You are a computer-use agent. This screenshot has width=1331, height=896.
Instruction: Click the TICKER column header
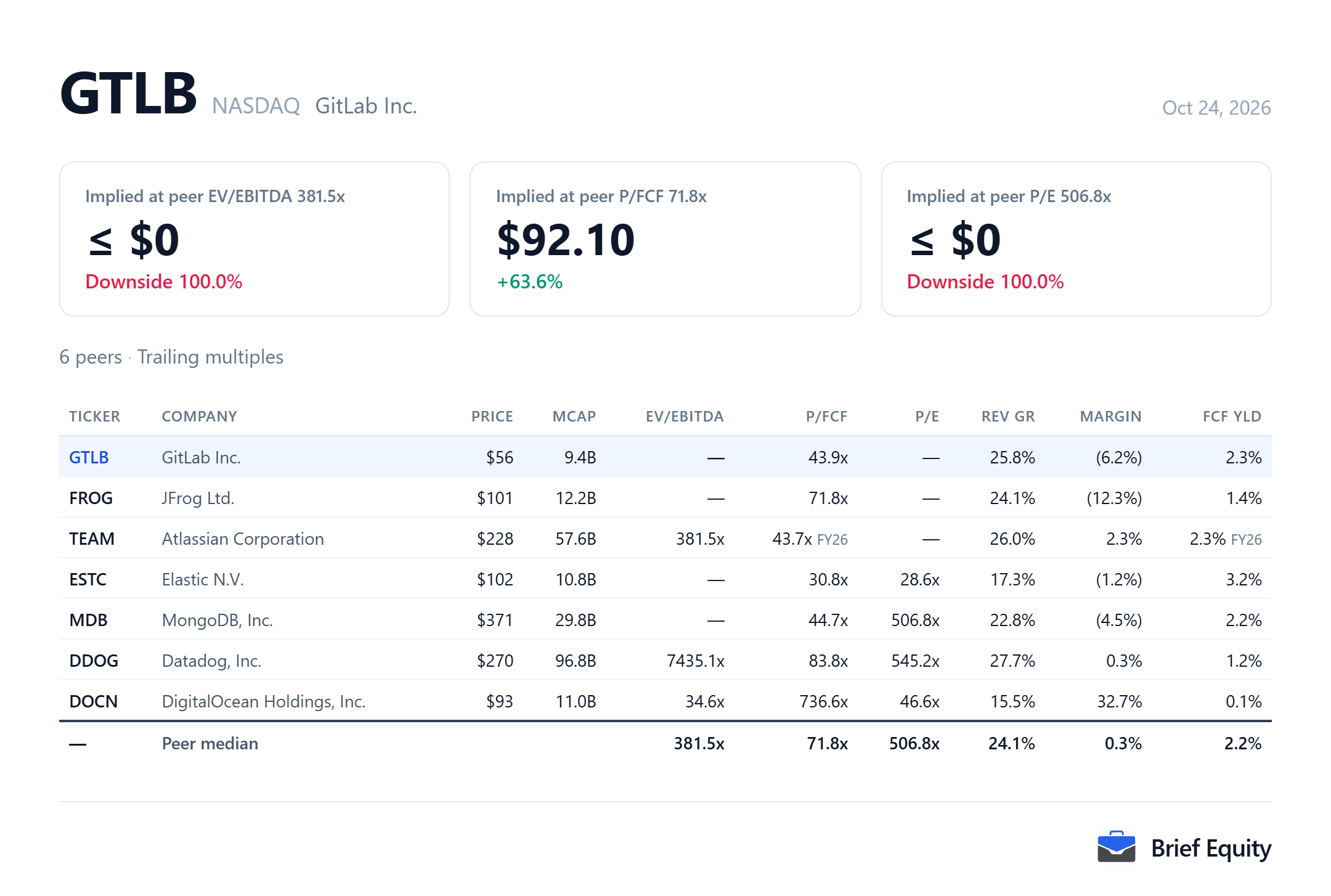pyautogui.click(x=95, y=417)
